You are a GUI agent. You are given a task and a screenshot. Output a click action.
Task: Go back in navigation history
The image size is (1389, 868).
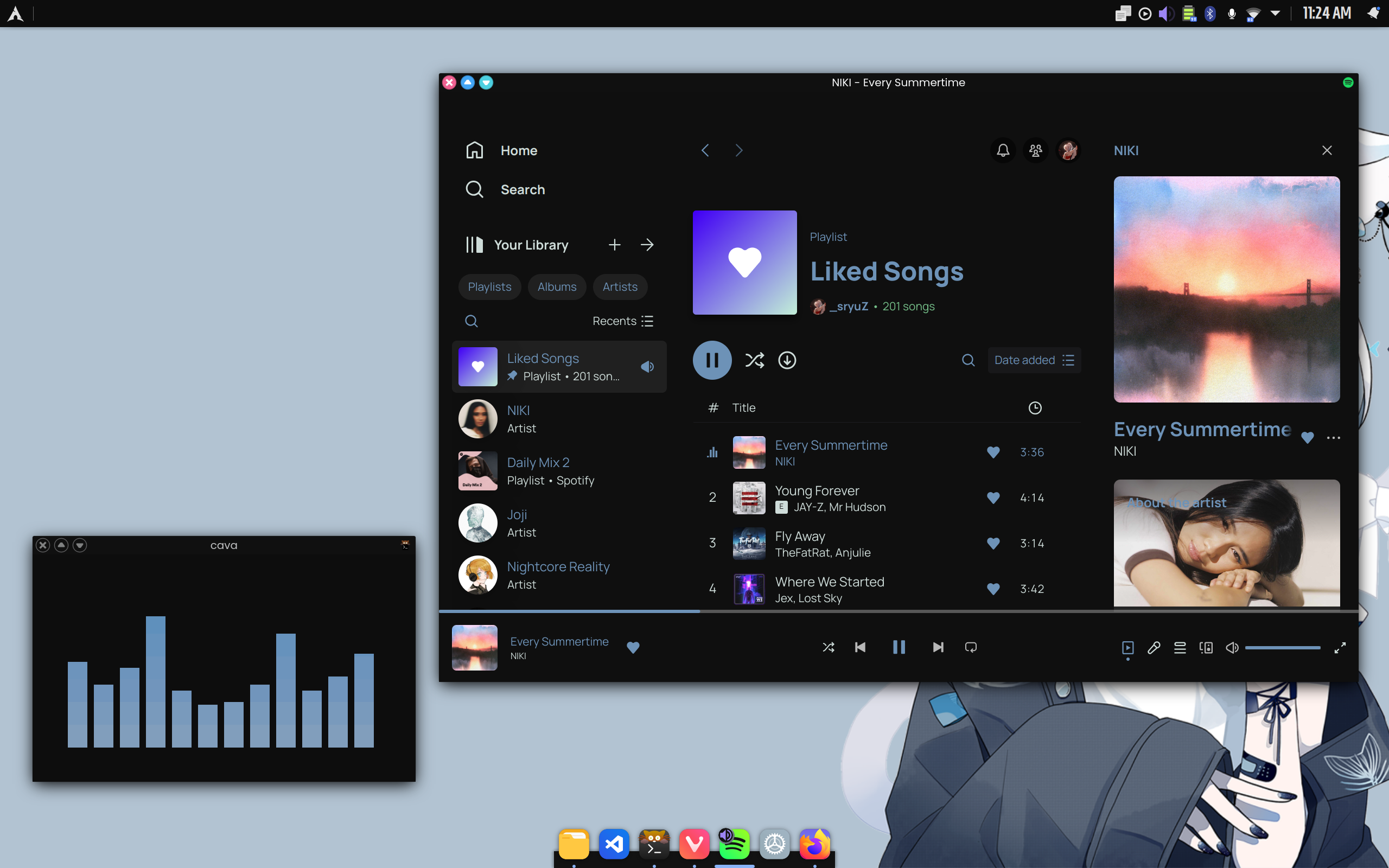point(705,150)
